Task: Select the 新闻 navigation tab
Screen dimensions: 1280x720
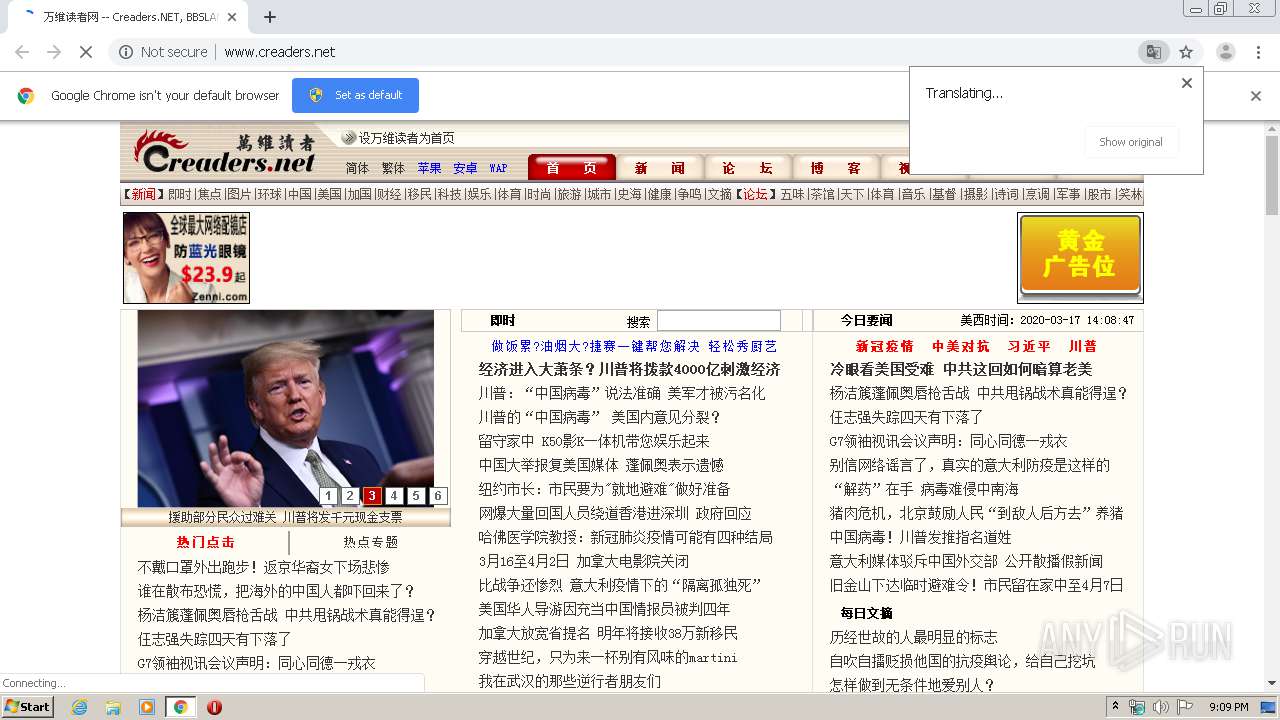Action: click(659, 168)
